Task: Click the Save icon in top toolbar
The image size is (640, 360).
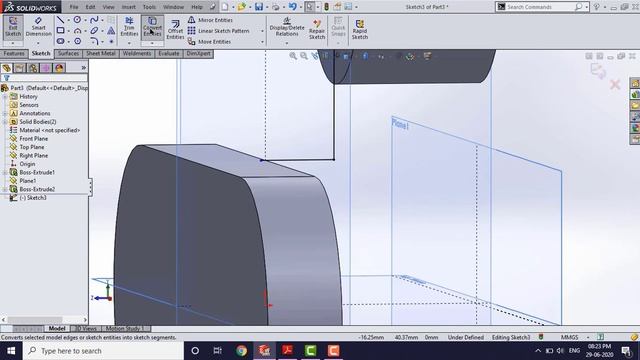Action: 259,7
